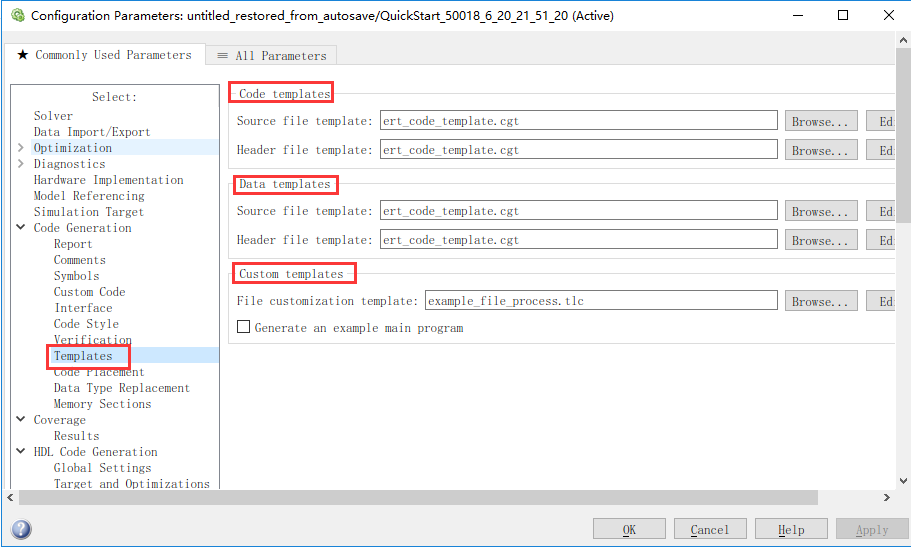Edit the File customization template
Image resolution: width=911 pixels, height=548 pixels.
pyautogui.click(x=880, y=302)
